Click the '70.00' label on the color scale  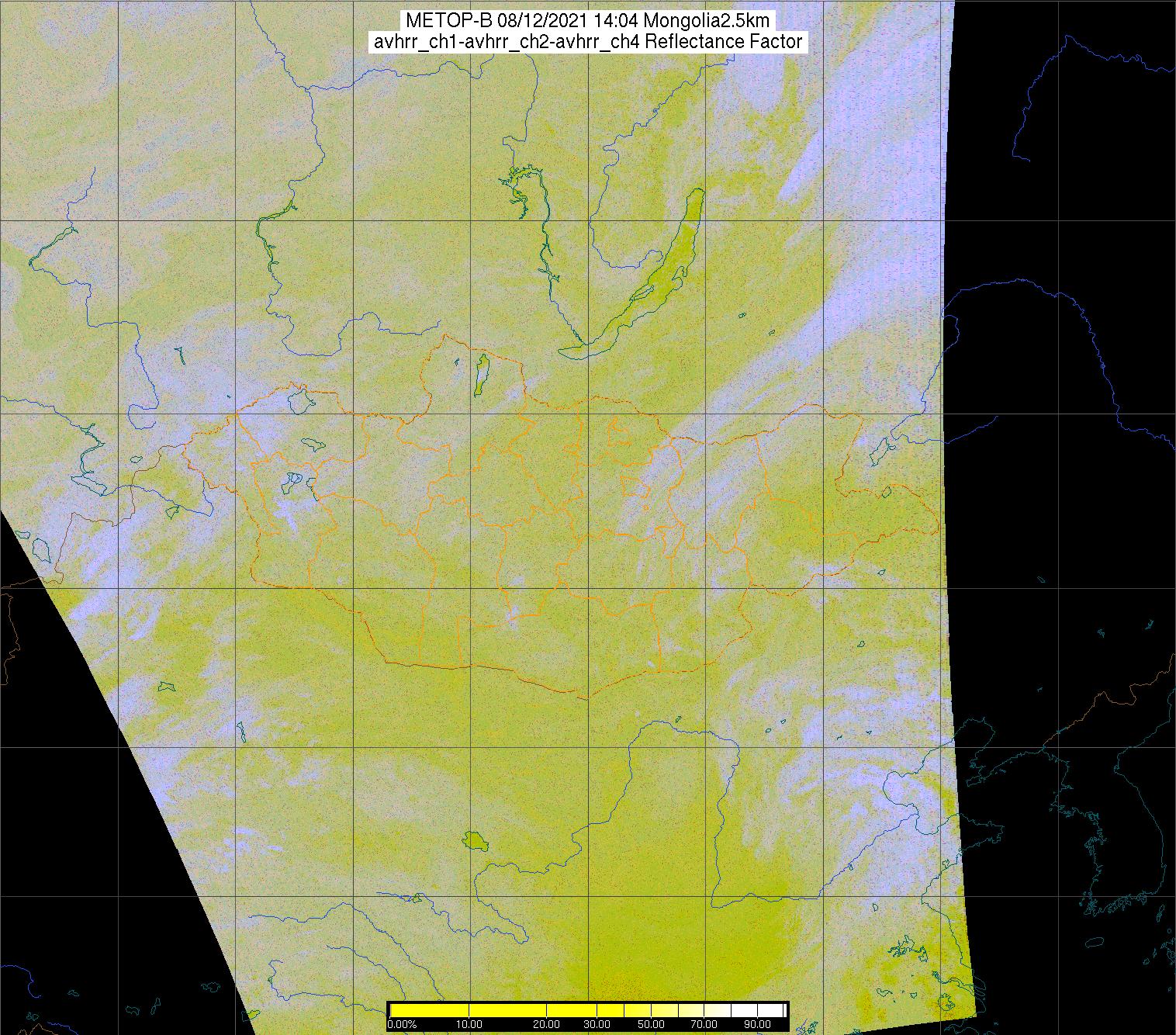pyautogui.click(x=704, y=1024)
